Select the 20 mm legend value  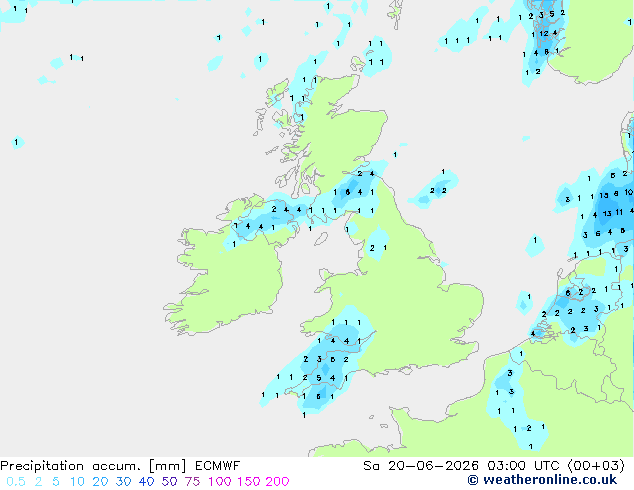coord(100,482)
